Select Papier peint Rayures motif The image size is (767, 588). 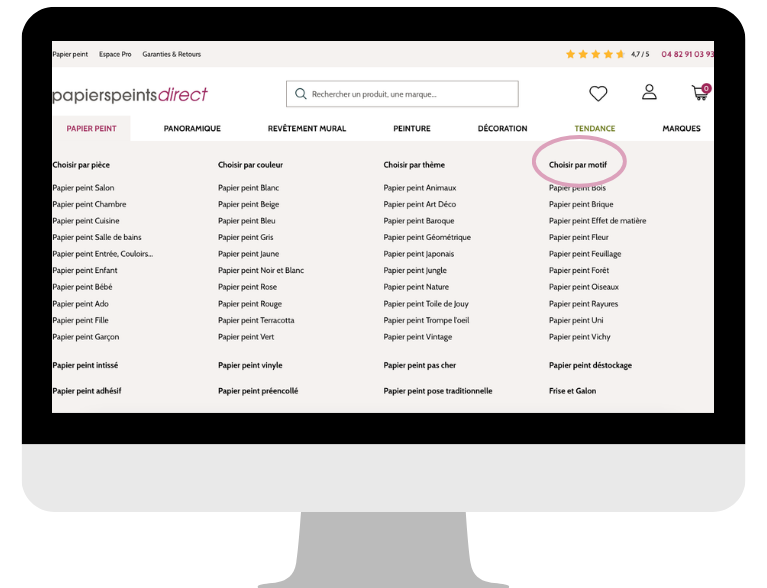point(583,304)
